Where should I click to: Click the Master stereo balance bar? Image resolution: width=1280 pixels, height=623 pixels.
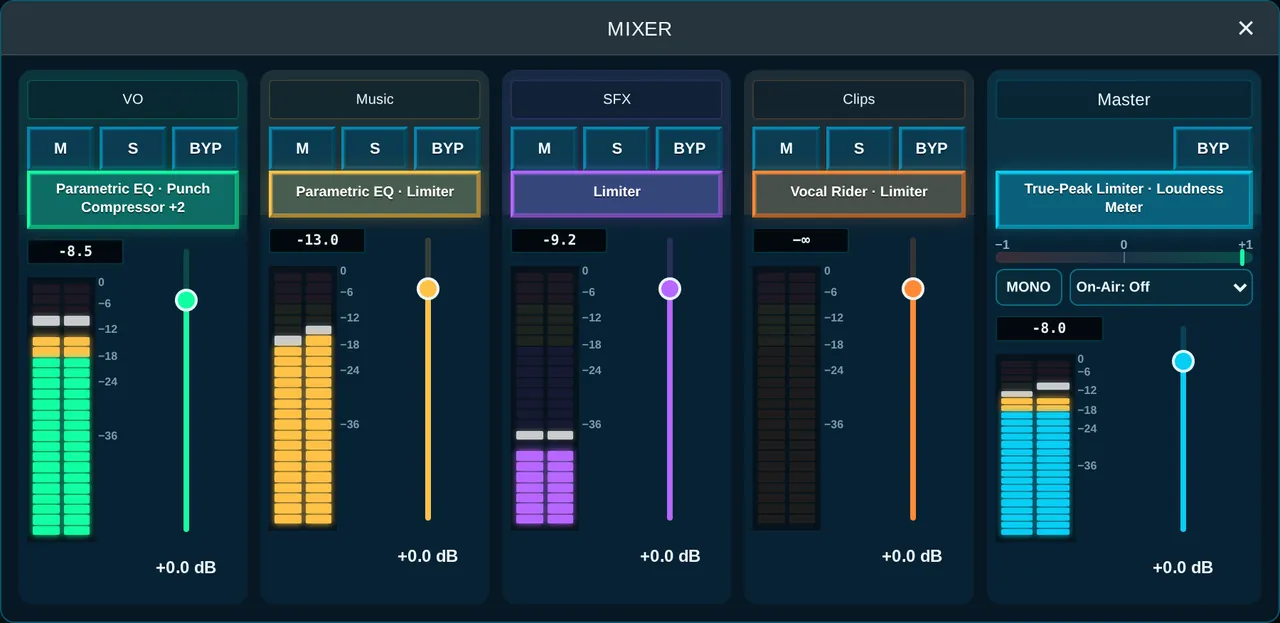(1124, 257)
